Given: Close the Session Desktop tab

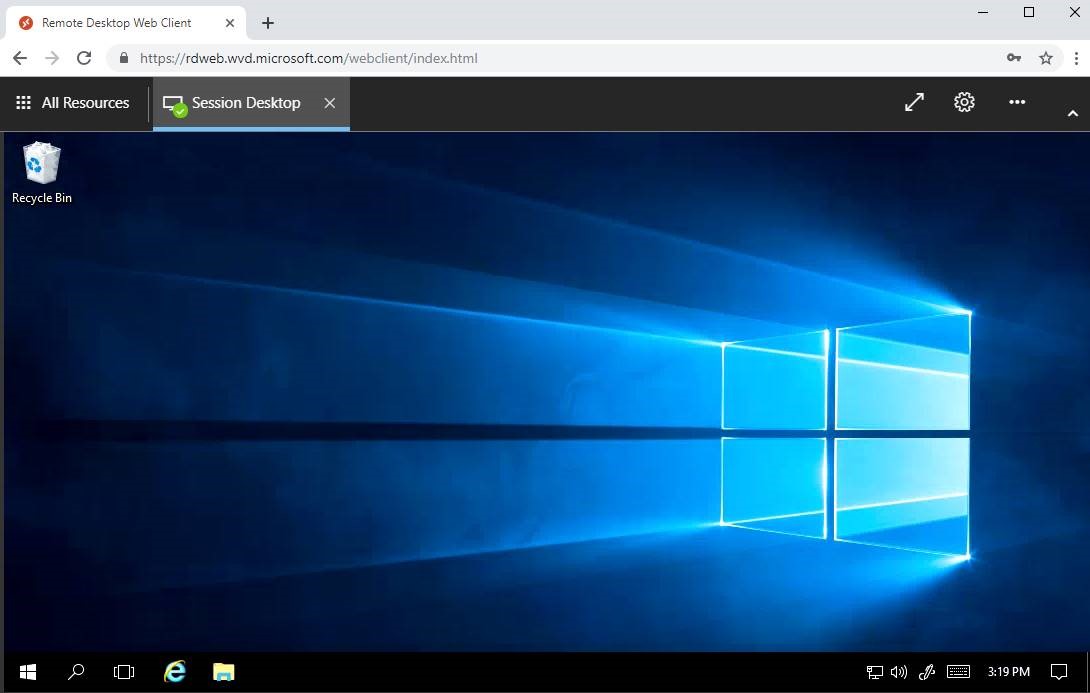Looking at the screenshot, I should [x=330, y=103].
